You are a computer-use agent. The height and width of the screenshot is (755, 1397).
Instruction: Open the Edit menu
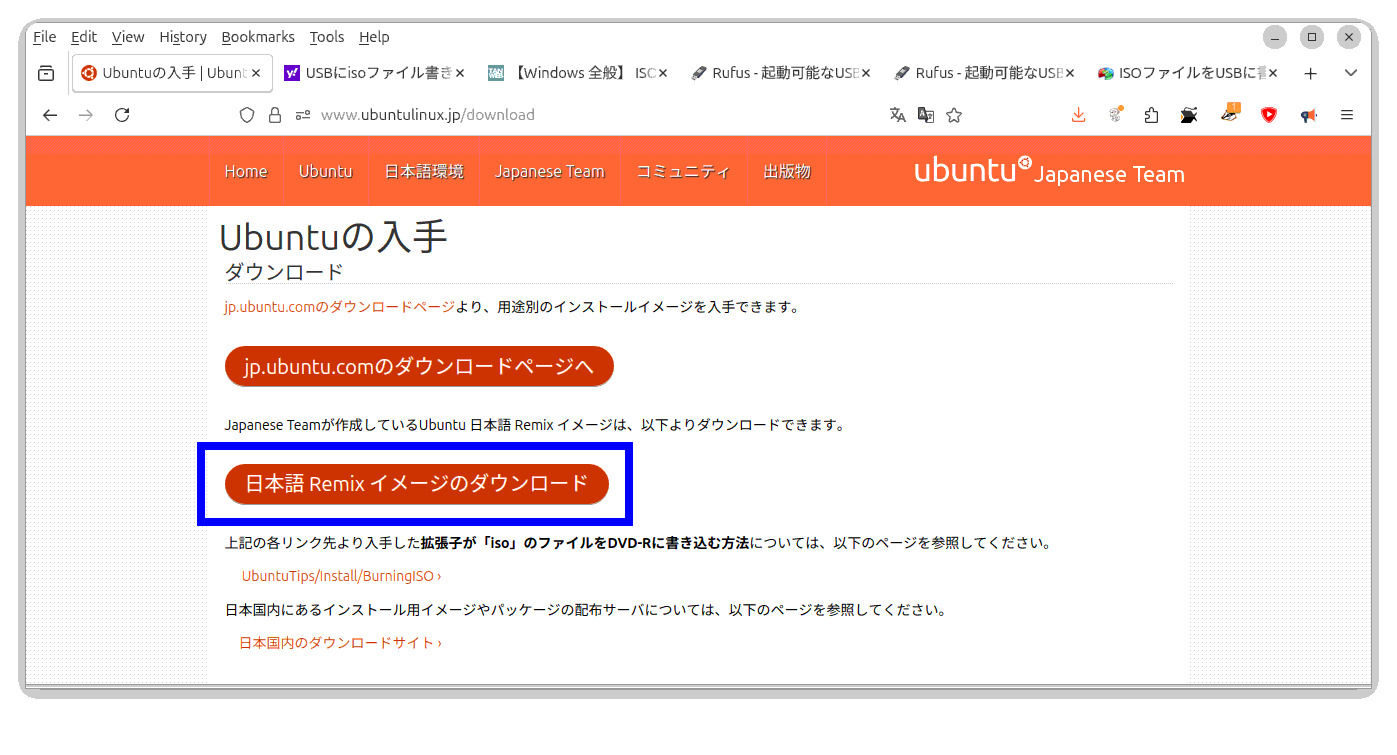click(84, 37)
